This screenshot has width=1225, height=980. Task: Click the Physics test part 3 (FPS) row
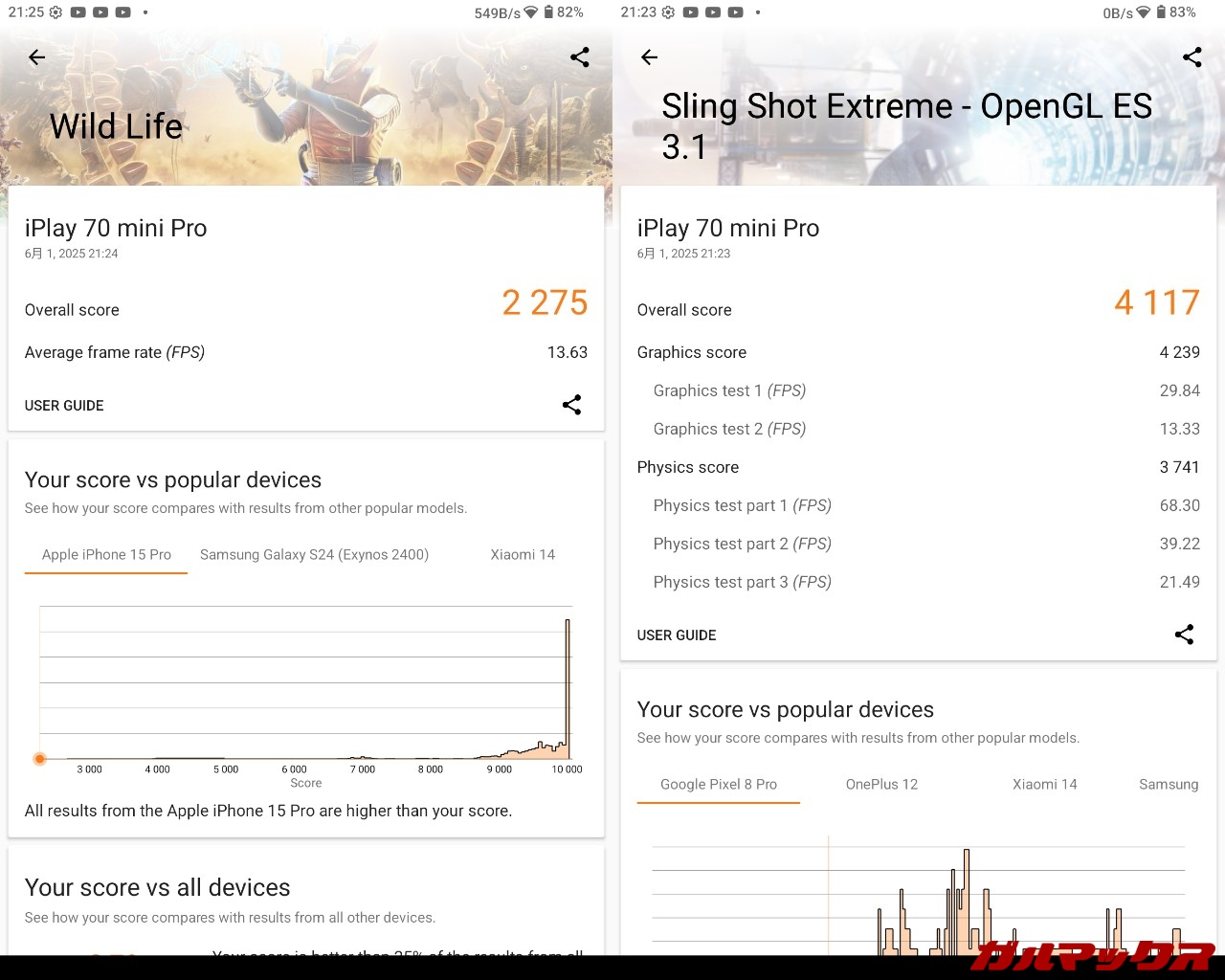point(919,582)
